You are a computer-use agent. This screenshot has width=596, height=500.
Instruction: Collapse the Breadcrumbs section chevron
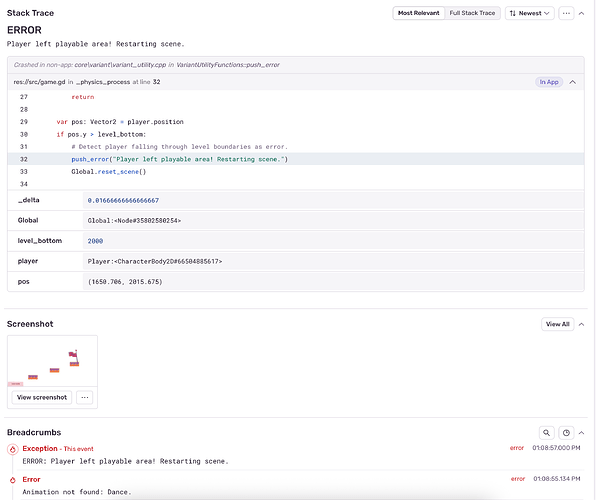581,433
